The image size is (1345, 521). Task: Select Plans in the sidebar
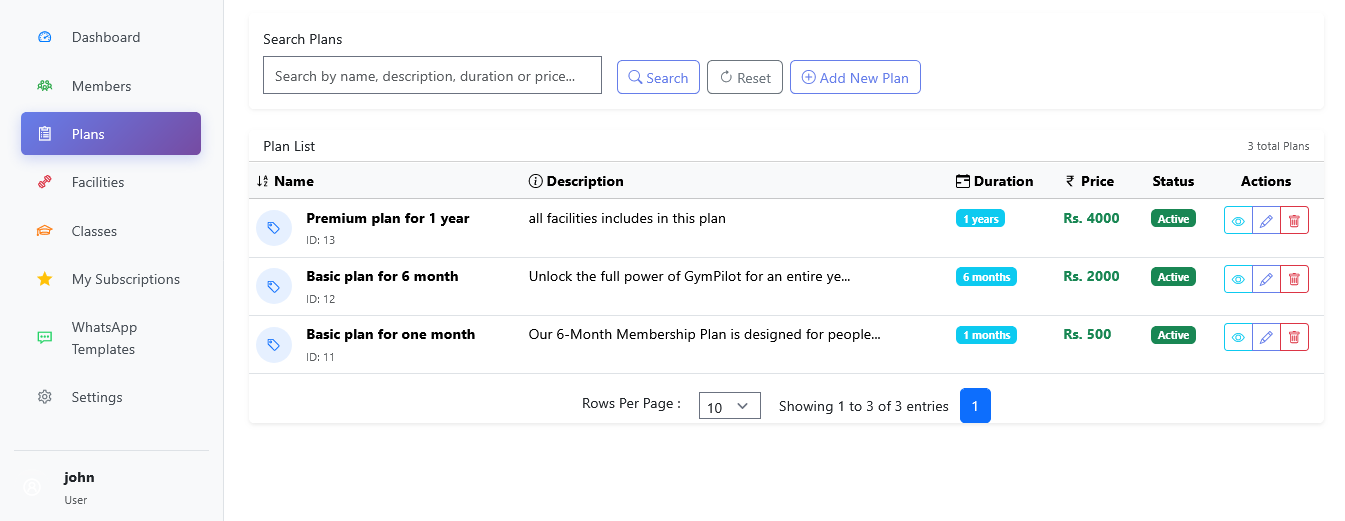pyautogui.click(x=111, y=134)
